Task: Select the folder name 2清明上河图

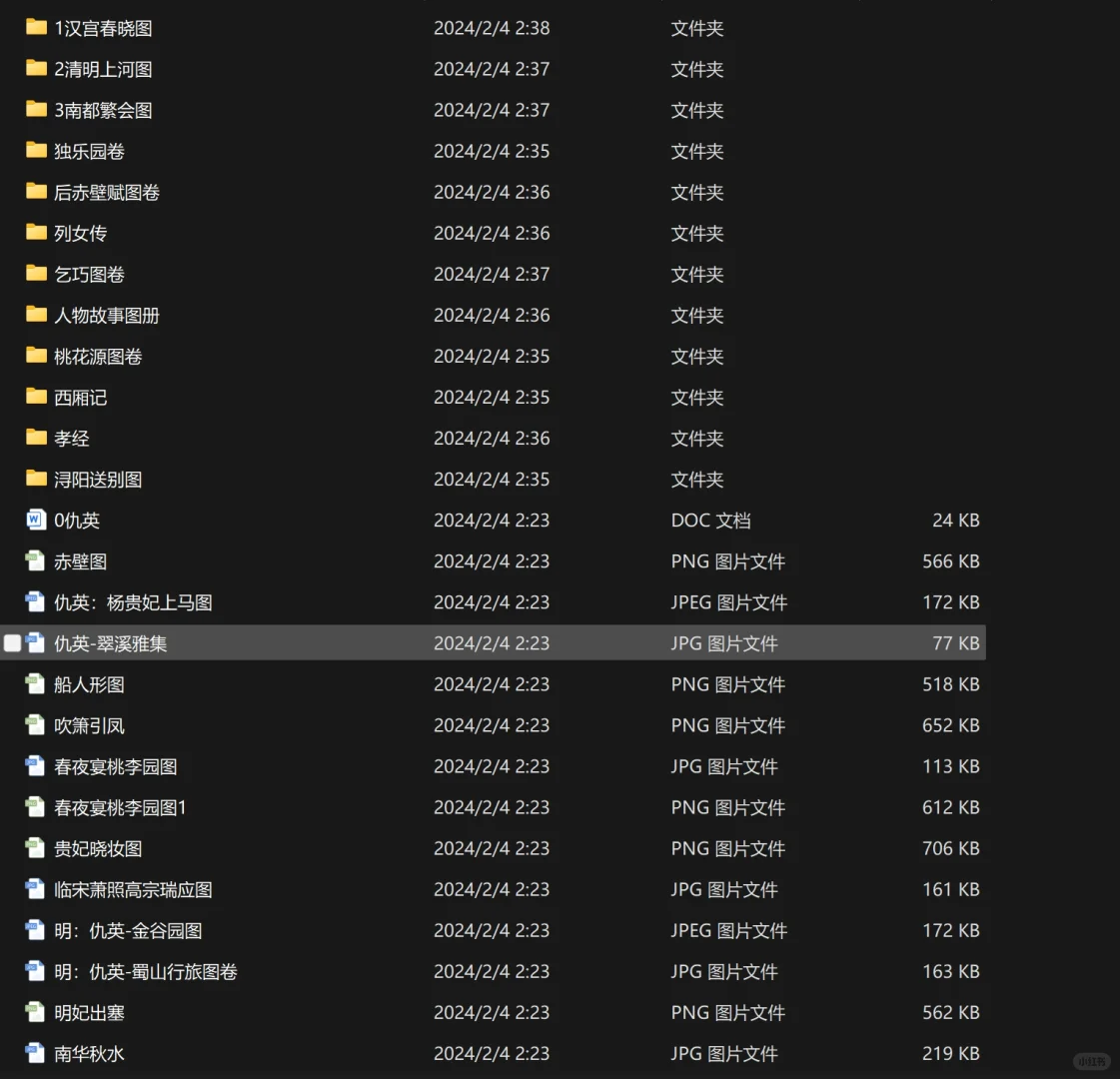Action: click(104, 69)
